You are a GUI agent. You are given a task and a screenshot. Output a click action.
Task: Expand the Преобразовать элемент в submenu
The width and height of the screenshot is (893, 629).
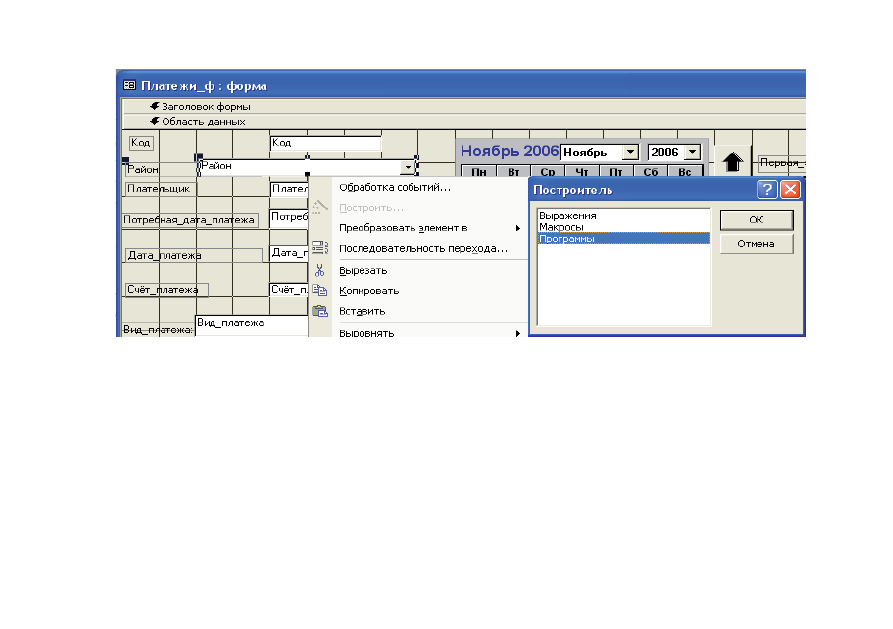pyautogui.click(x=517, y=228)
